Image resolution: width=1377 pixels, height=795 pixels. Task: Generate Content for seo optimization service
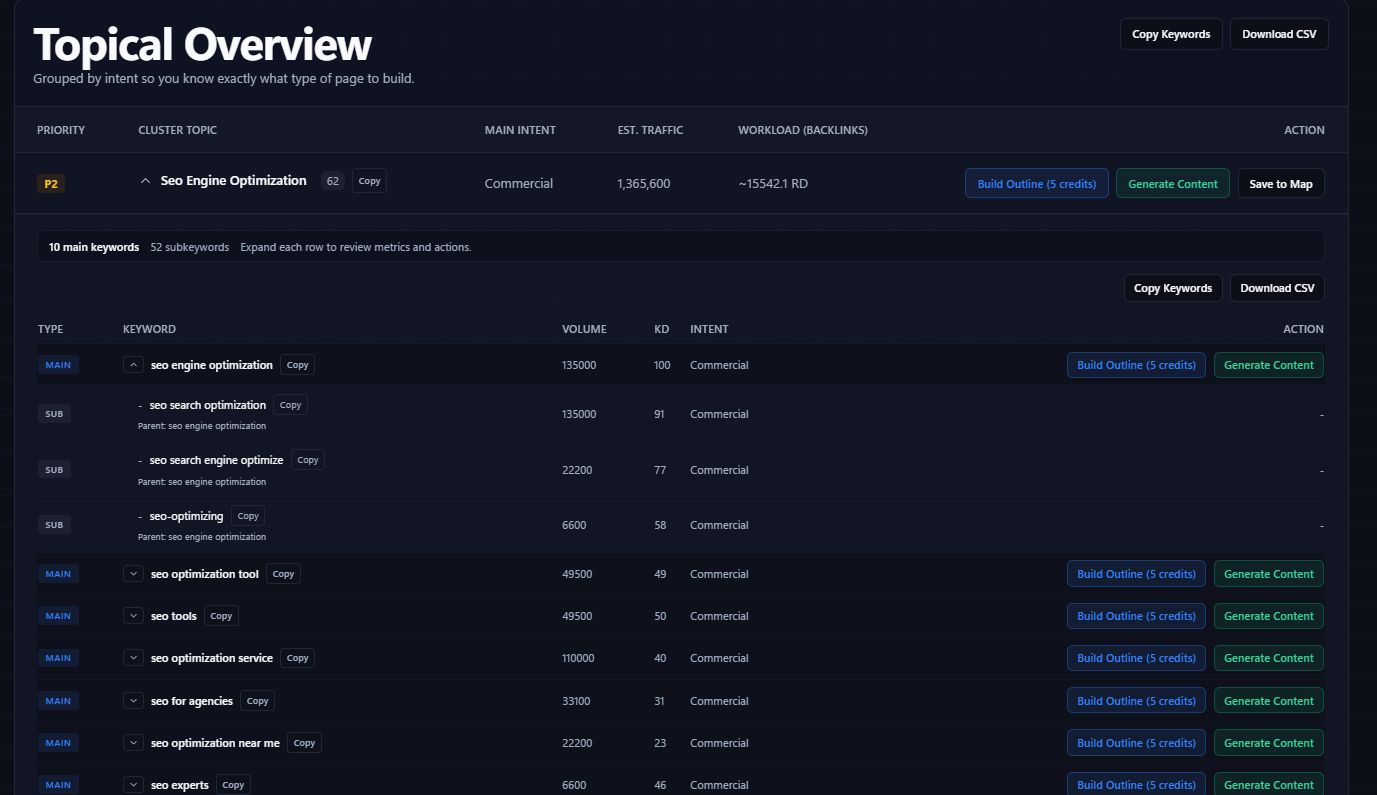point(1269,658)
